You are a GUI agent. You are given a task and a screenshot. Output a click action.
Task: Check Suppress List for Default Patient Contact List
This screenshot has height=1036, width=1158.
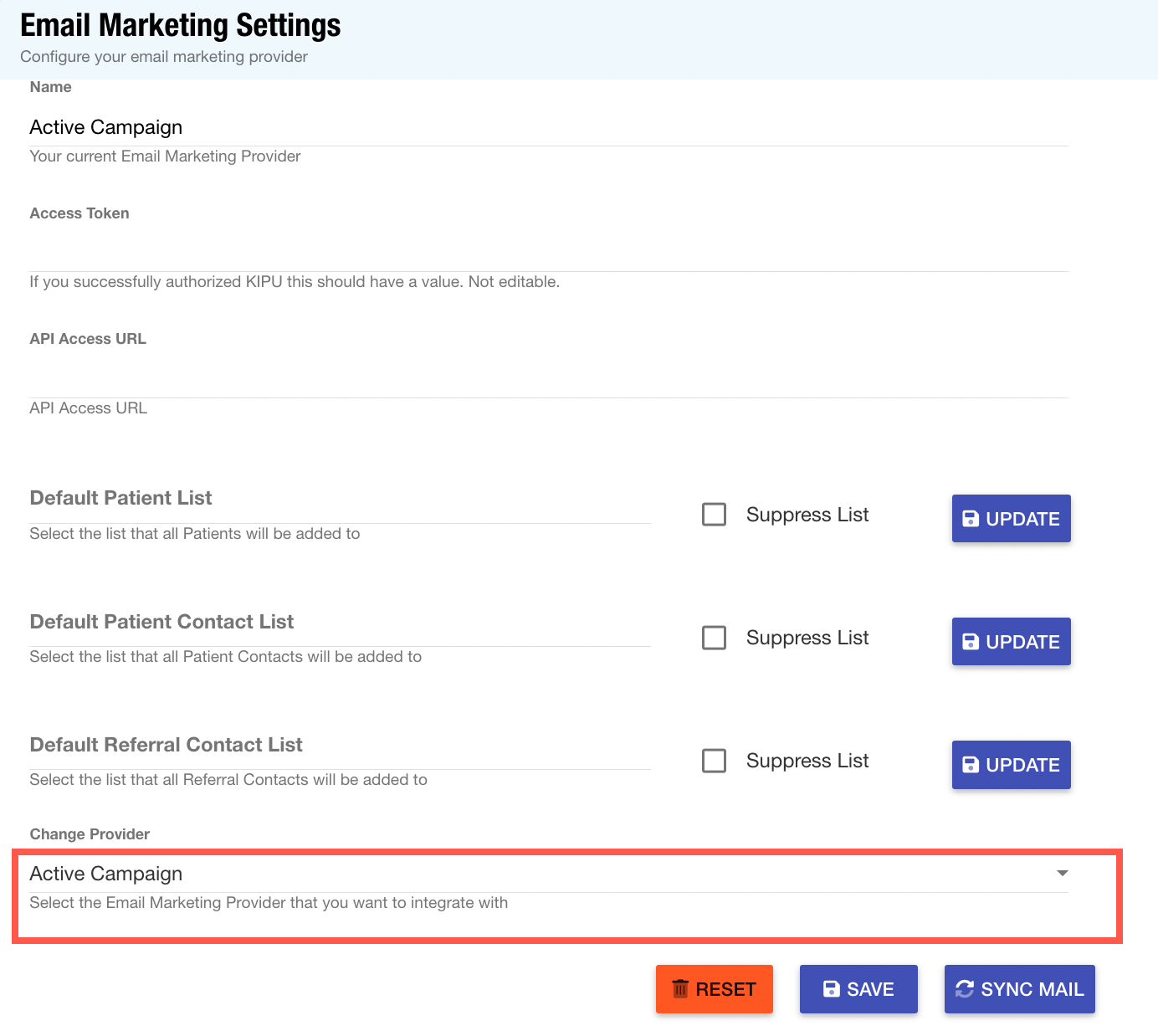tap(714, 638)
